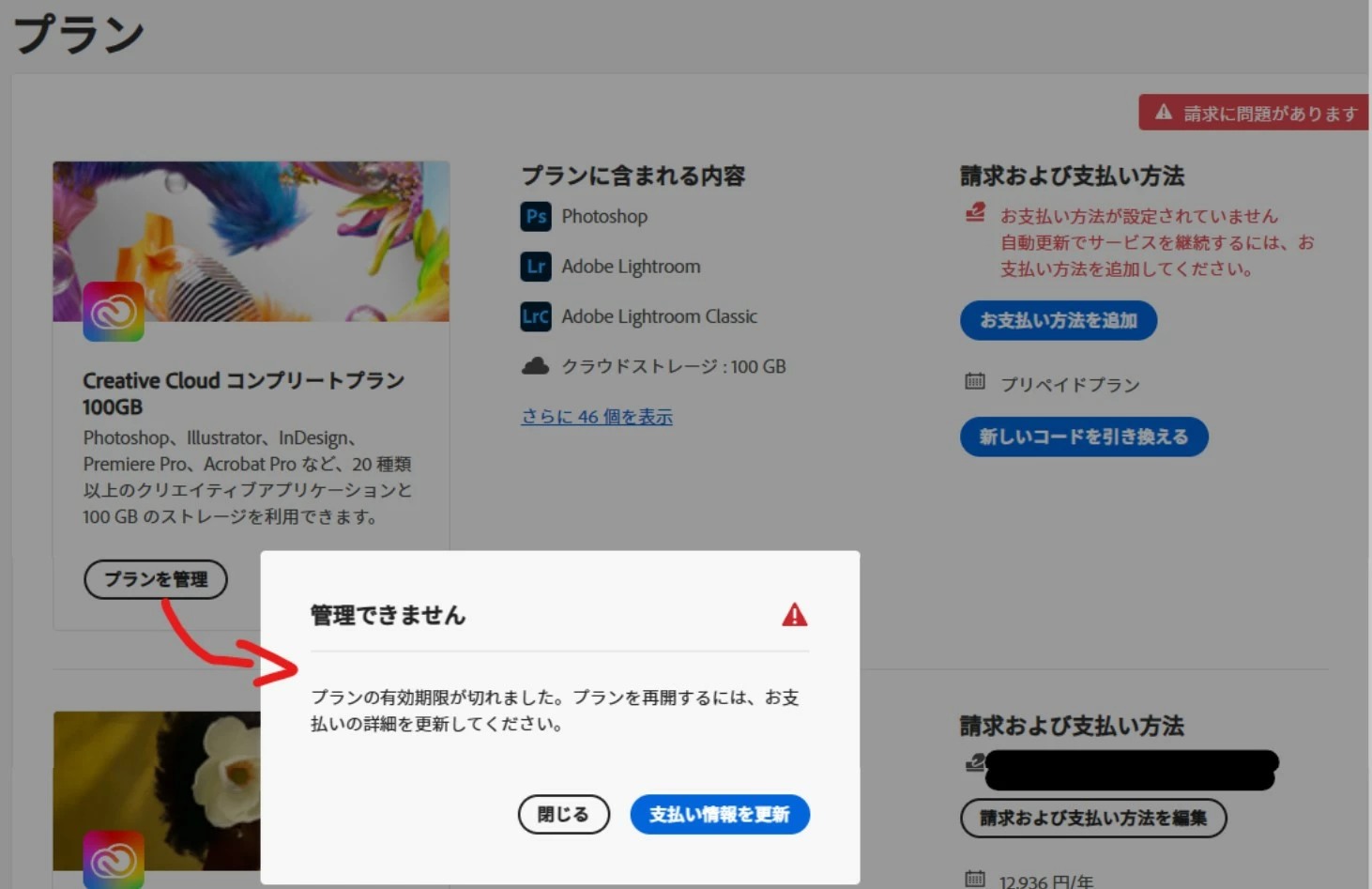Click クラウドストレージ : 100 GB text
1372x889 pixels.
674,366
